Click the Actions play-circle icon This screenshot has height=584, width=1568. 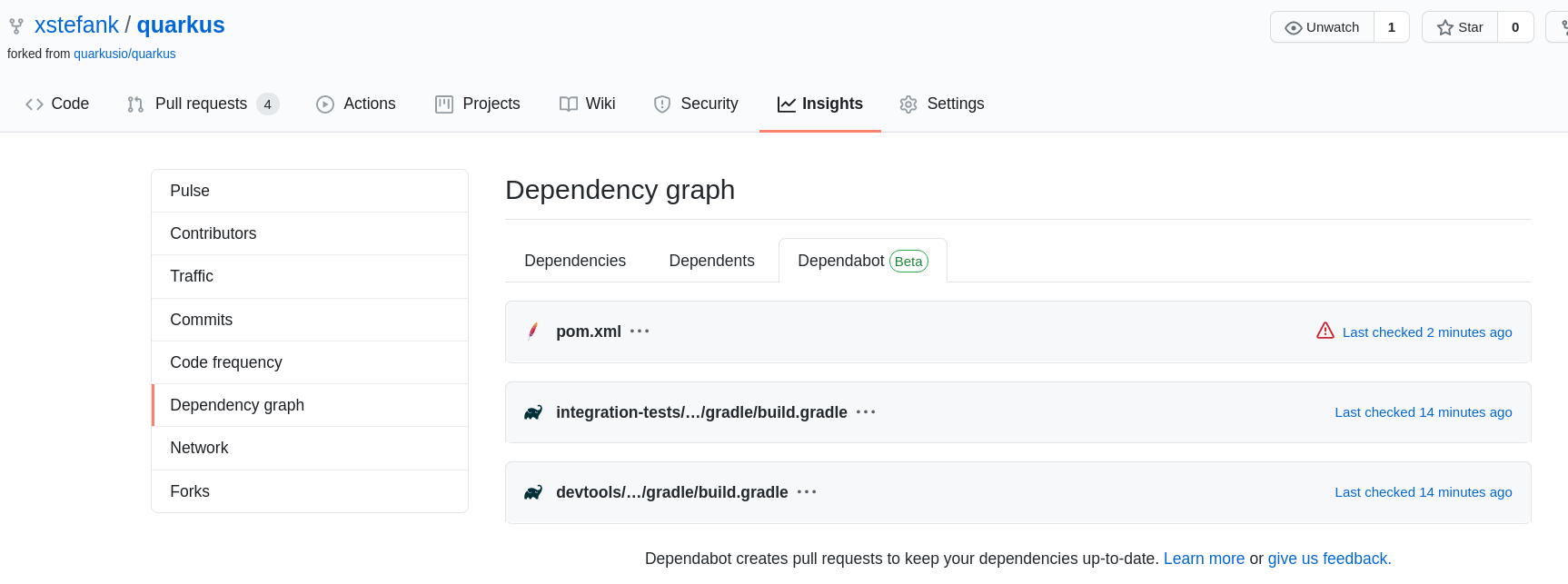(325, 104)
